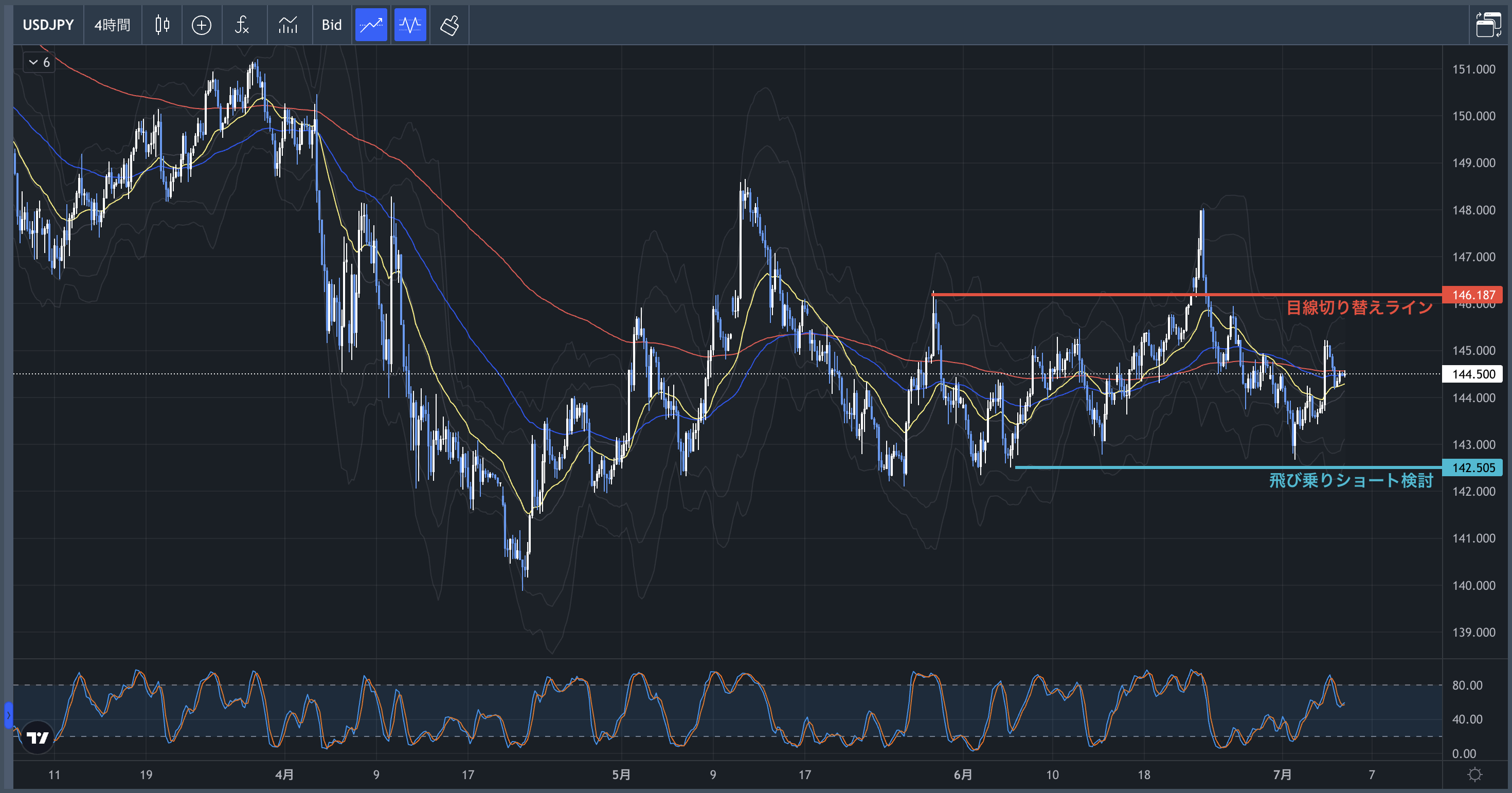Screen dimensions: 1512x793
Task: Click the TradingView logo badge
Action: [38, 737]
